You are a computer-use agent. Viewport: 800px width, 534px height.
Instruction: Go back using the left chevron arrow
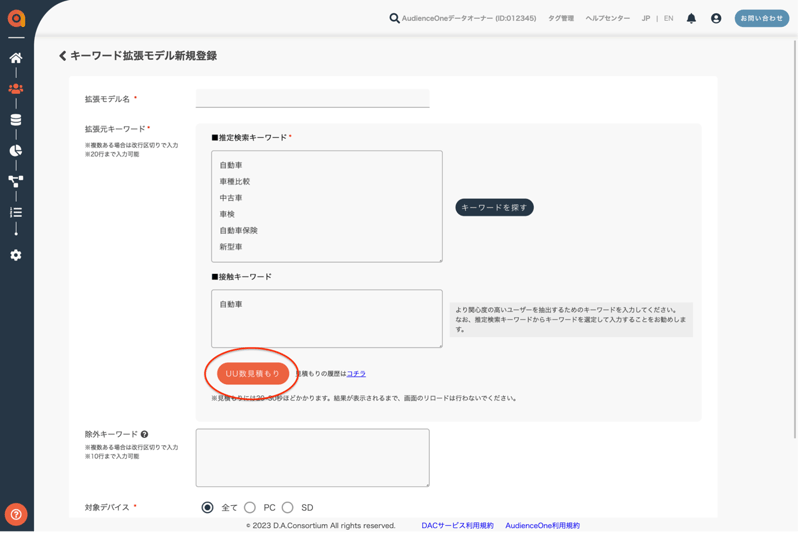point(63,56)
